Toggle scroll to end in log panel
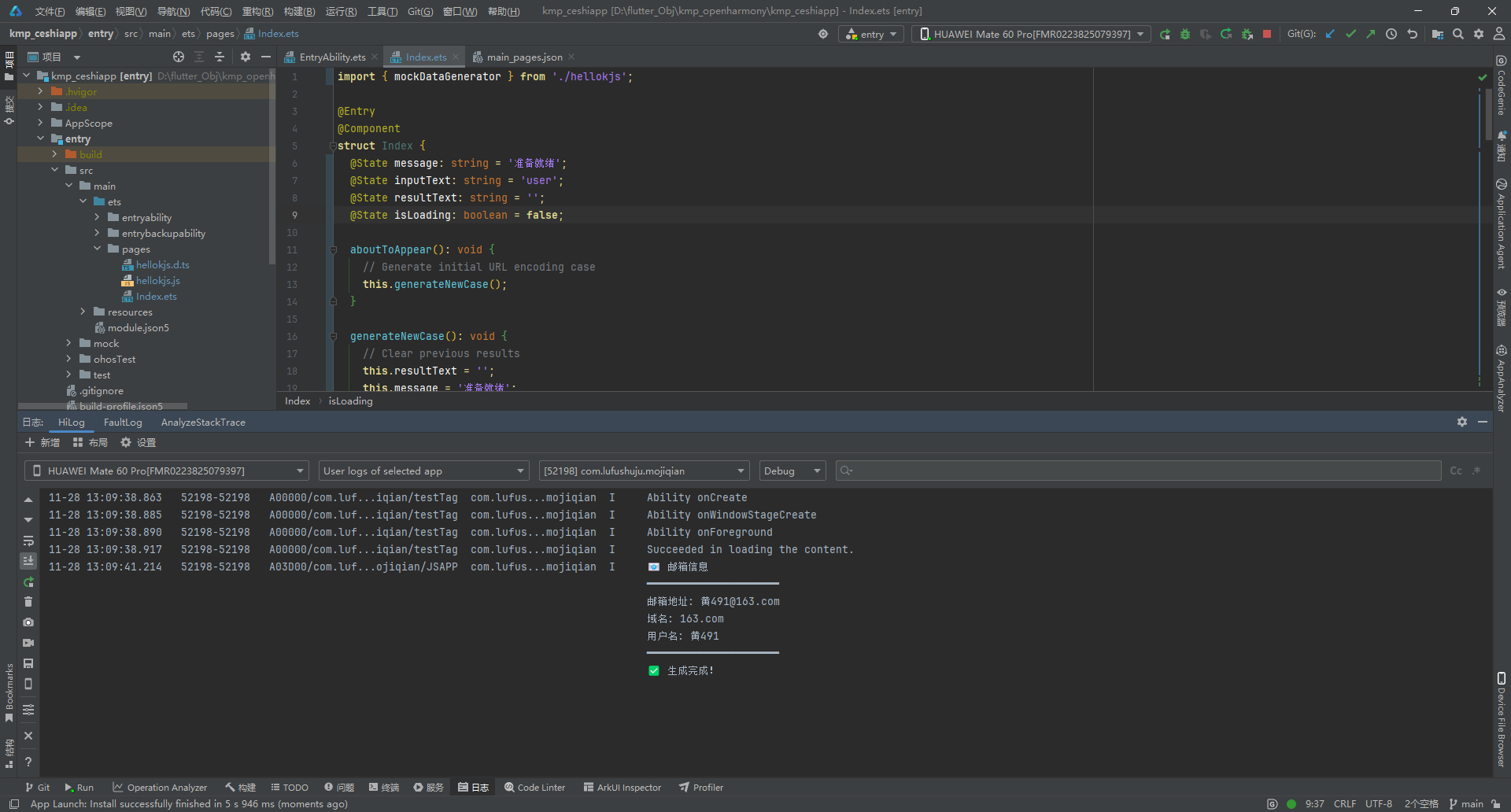Viewport: 1511px width, 812px height. pos(28,561)
